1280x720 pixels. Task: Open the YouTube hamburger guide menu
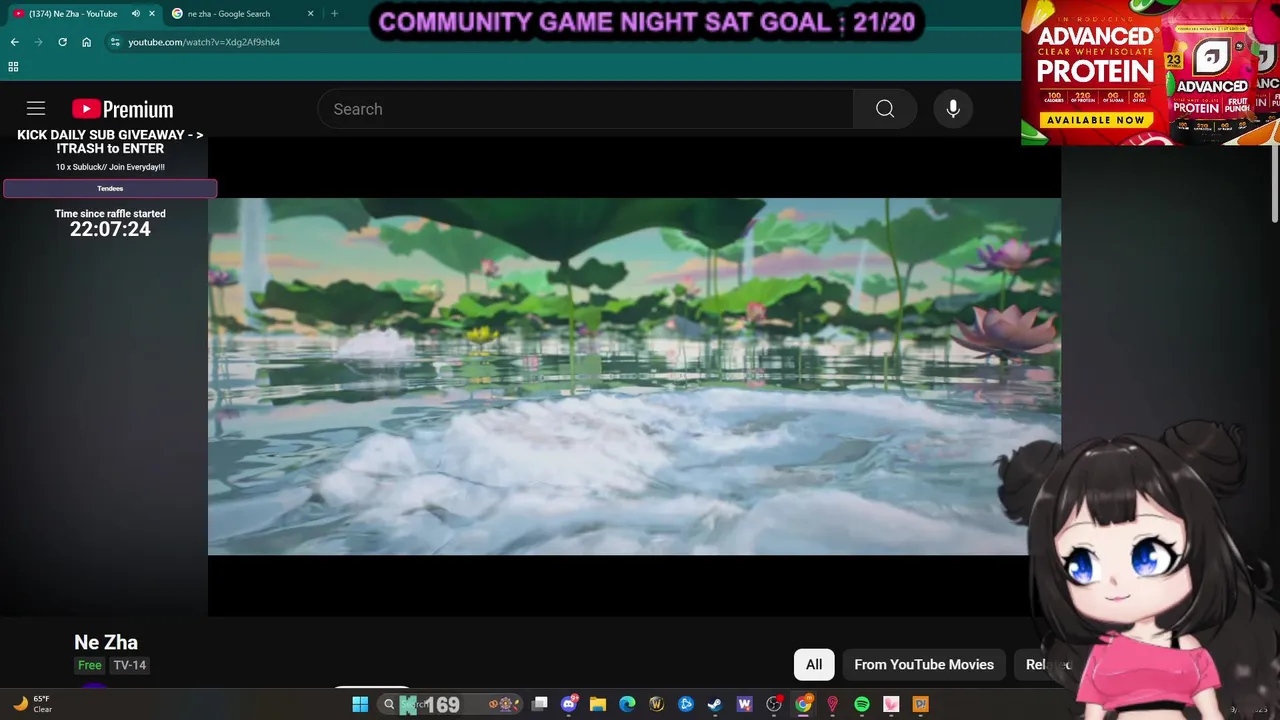coord(36,109)
